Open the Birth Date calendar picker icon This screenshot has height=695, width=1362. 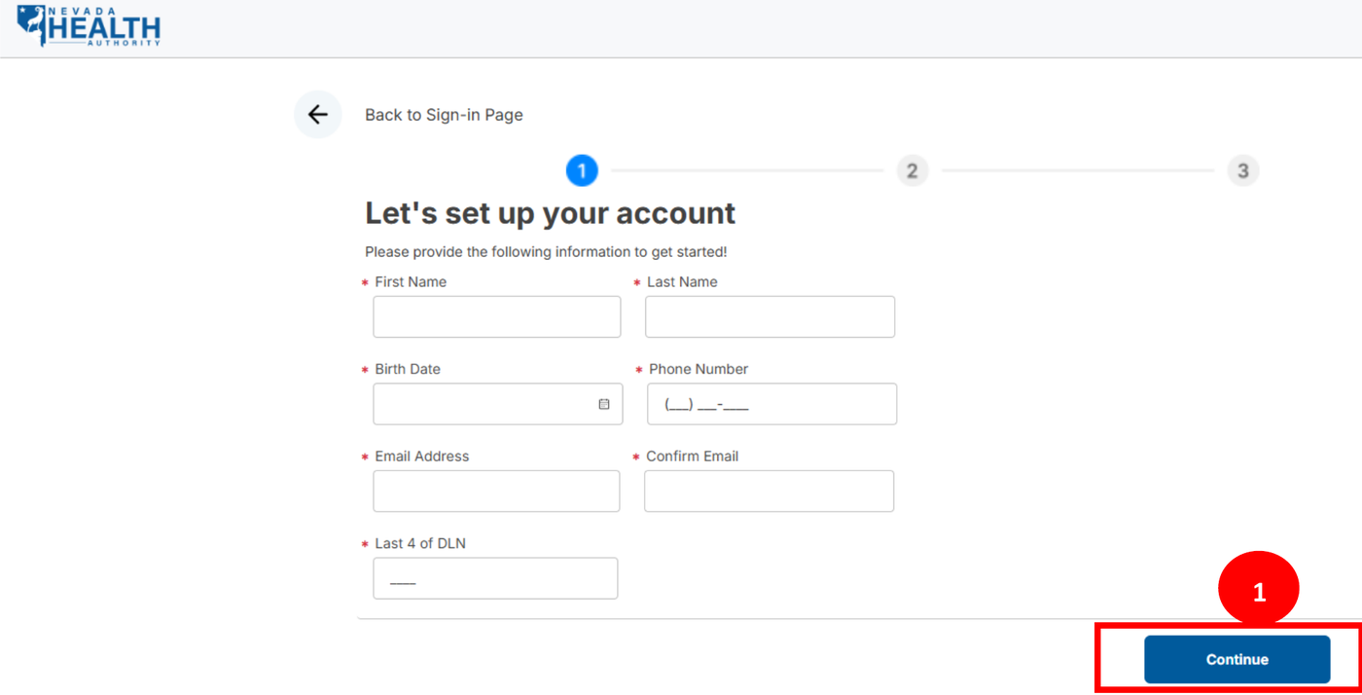[x=604, y=404]
